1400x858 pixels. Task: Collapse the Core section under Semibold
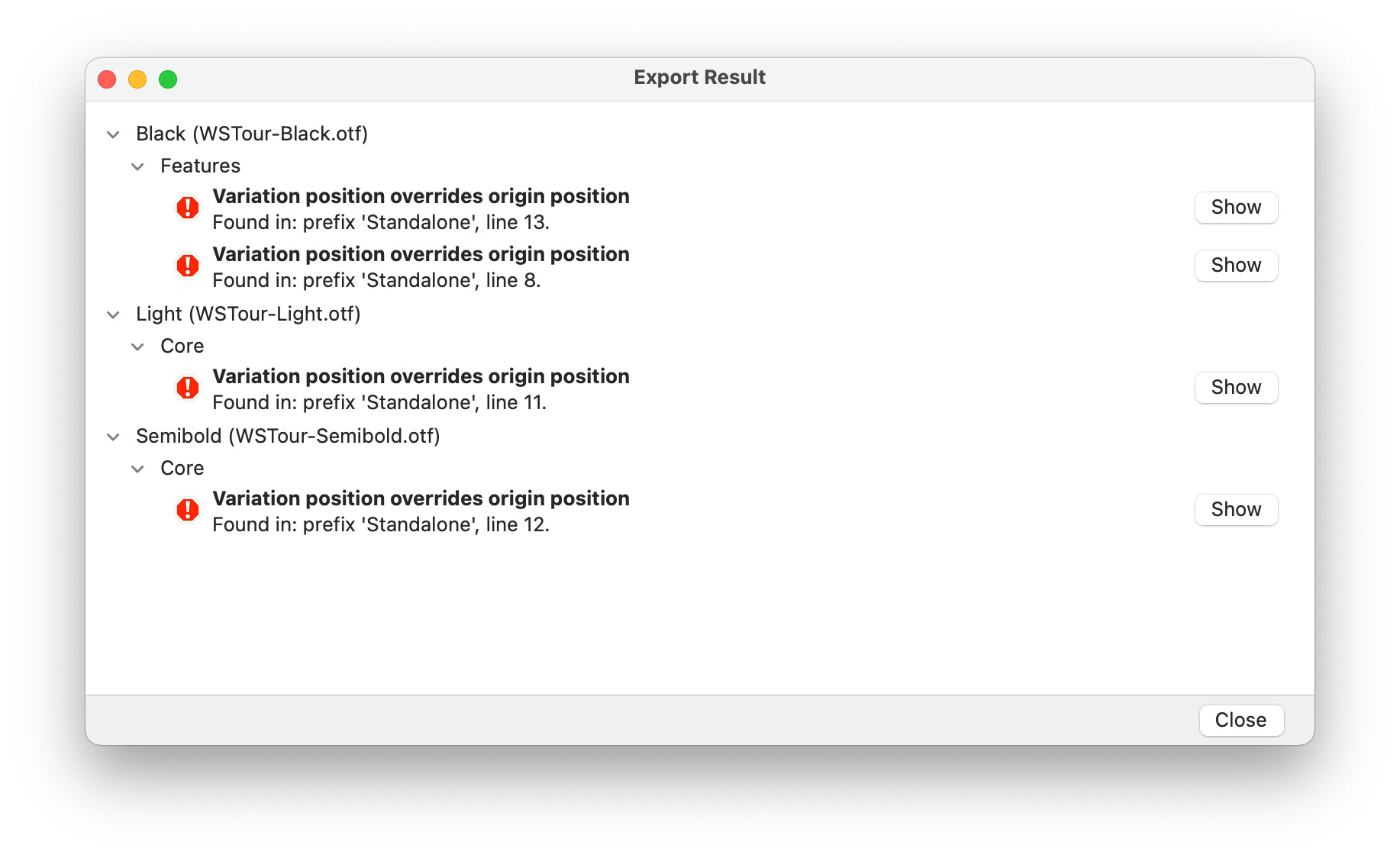click(137, 469)
